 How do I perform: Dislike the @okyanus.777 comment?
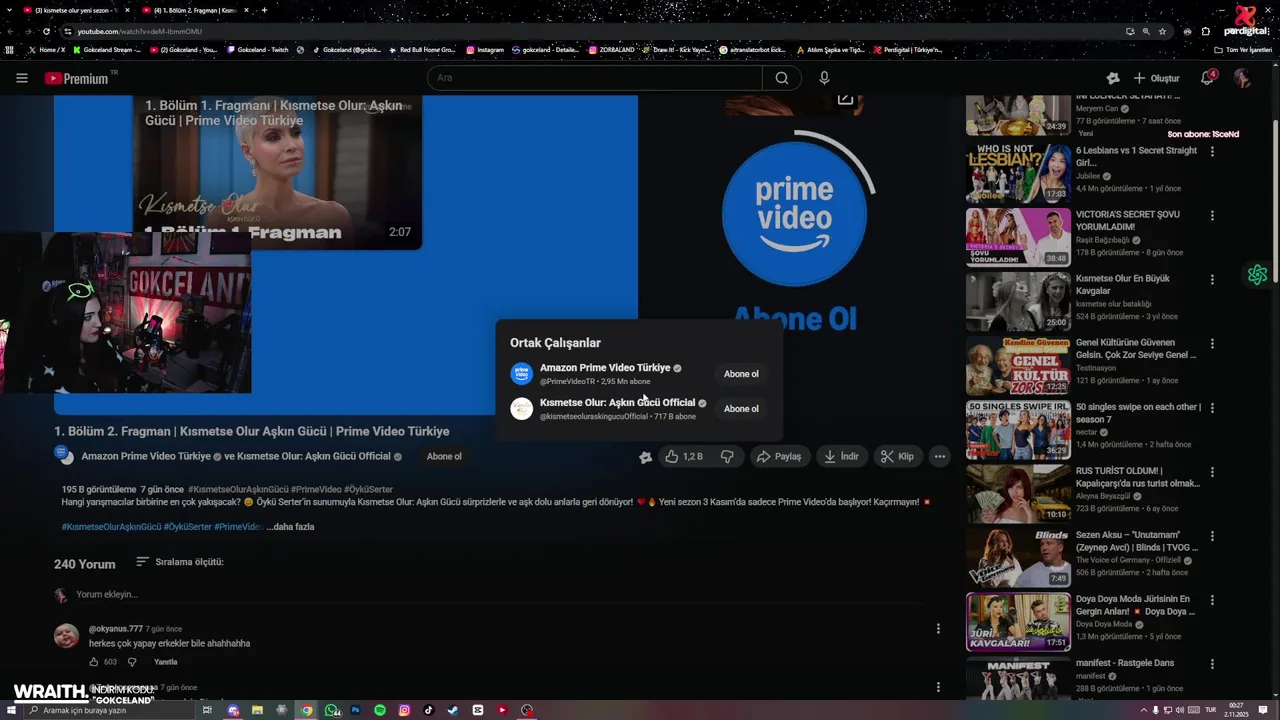tap(132, 662)
